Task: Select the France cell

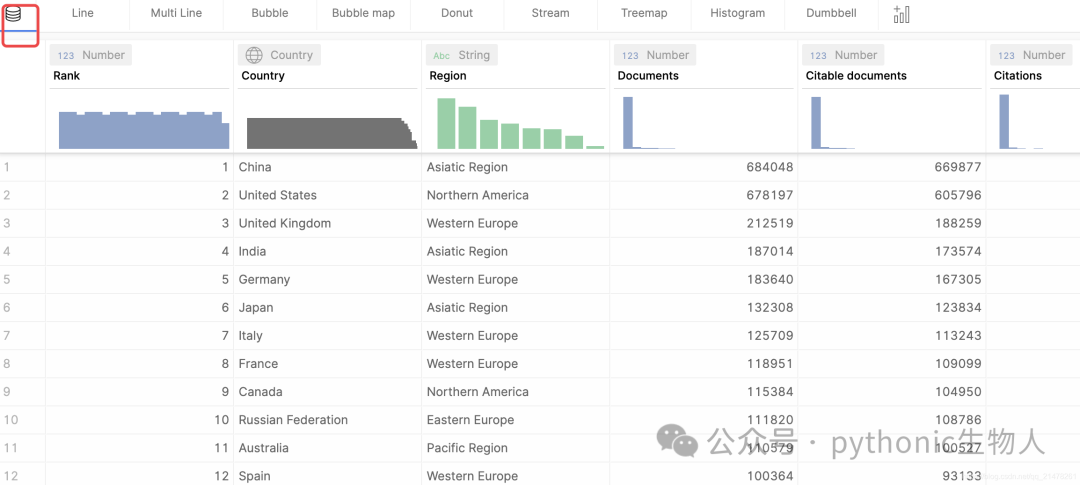Action: (327, 364)
